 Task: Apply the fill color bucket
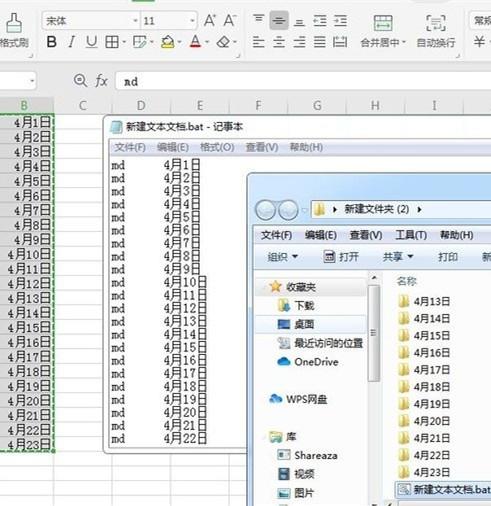168,42
